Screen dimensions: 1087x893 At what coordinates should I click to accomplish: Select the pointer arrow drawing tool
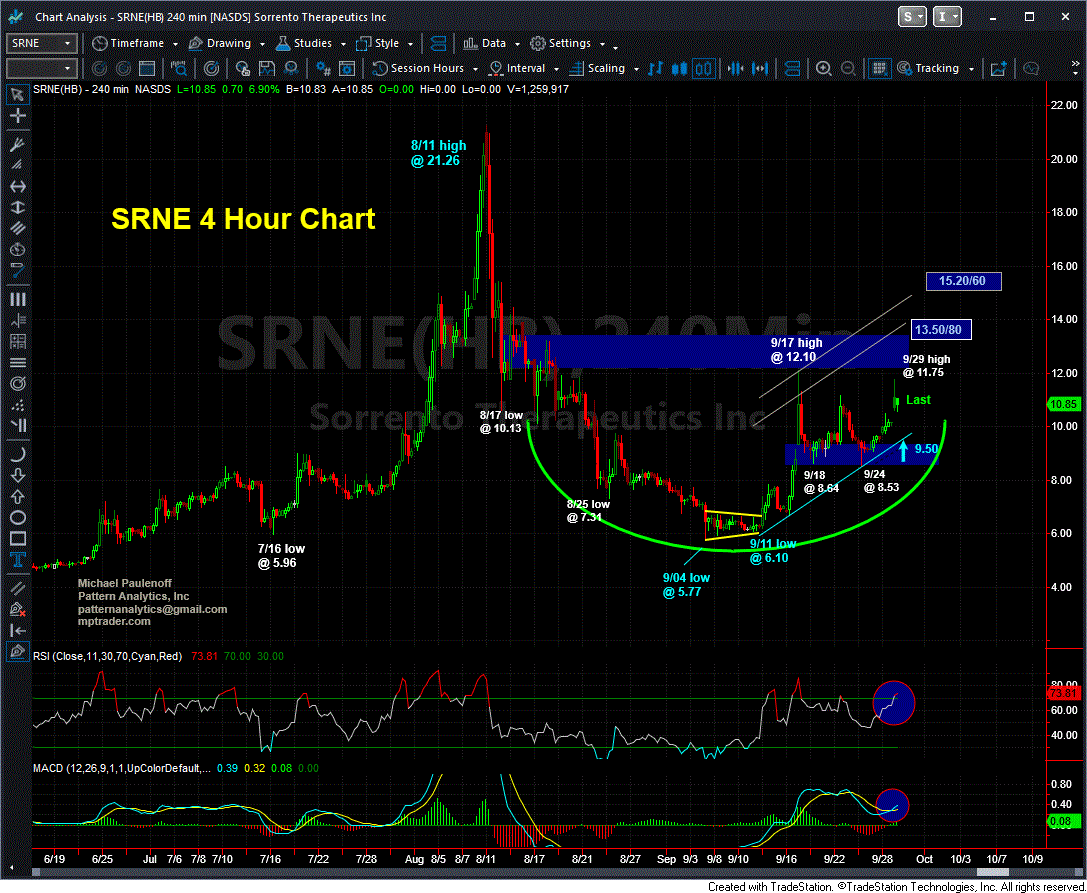pyautogui.click(x=17, y=94)
